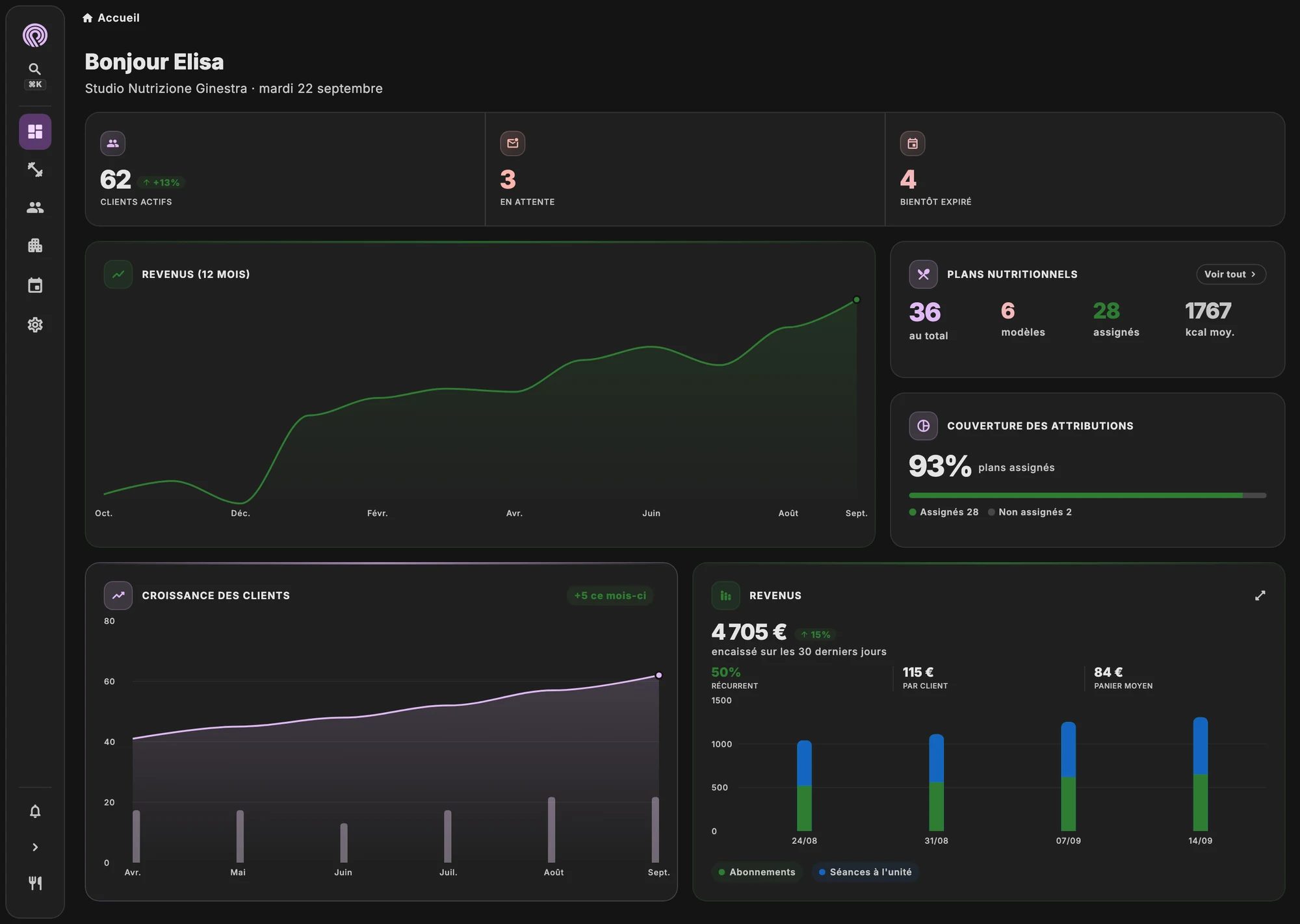The width and height of the screenshot is (1300, 924).
Task: Toggle the Séances à l'unité legend series
Action: coord(865,872)
